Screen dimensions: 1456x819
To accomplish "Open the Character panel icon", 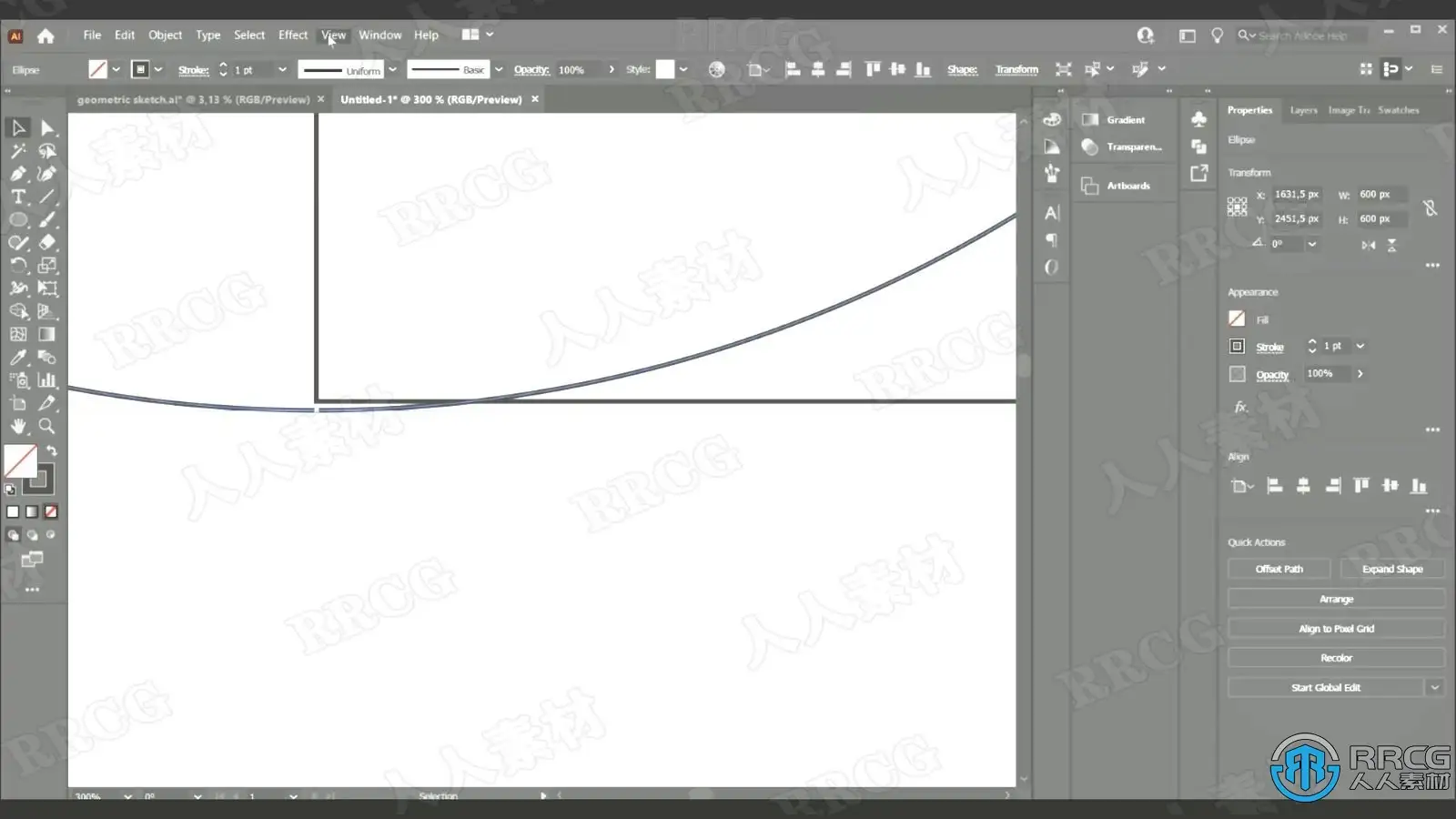I will point(1052,213).
